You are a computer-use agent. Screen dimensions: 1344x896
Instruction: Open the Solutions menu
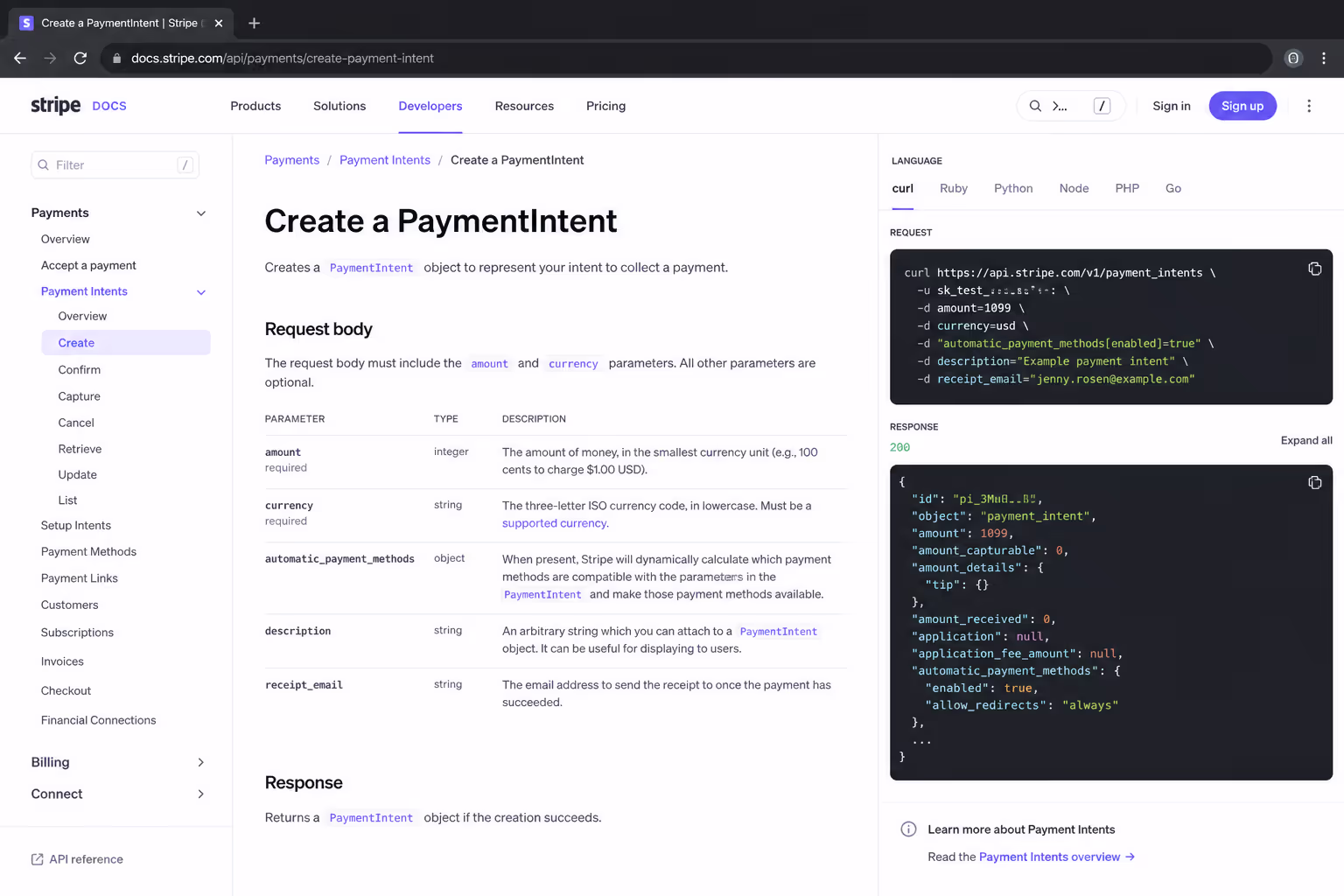click(x=339, y=106)
